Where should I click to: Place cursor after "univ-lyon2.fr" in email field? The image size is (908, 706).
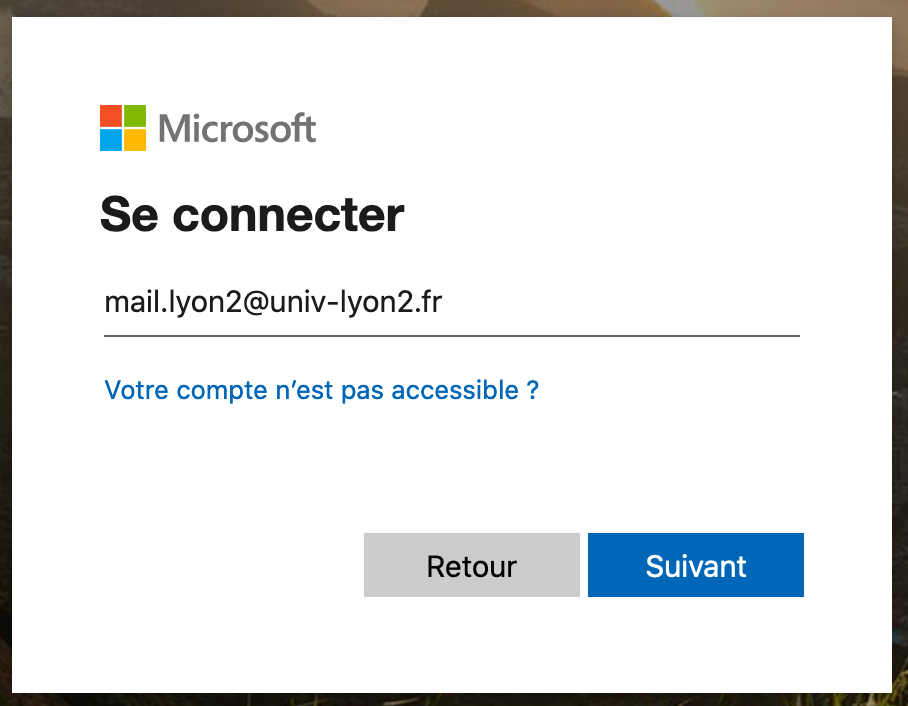(x=444, y=302)
